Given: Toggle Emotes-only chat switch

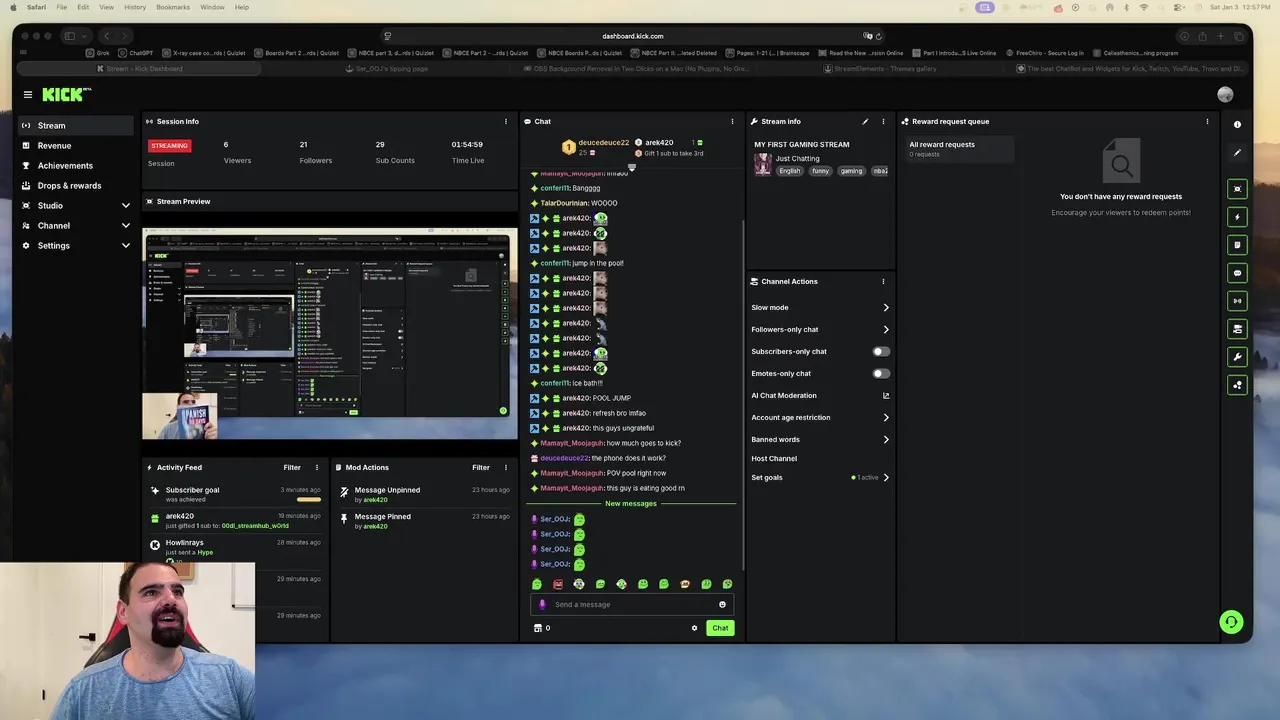Looking at the screenshot, I should tap(881, 374).
